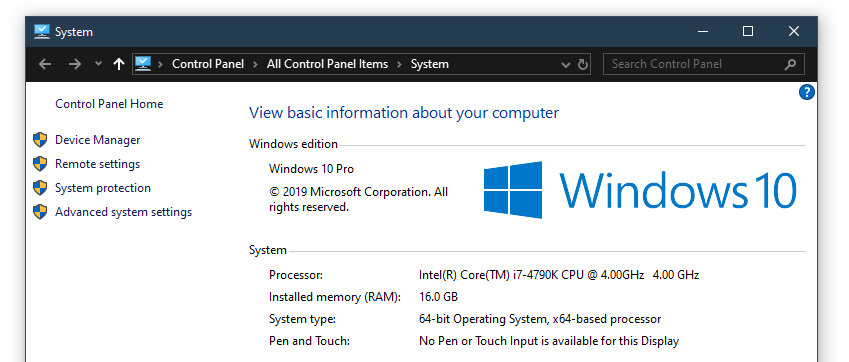This screenshot has width=849, height=362.
Task: Click shield icon beside Remote settings
Action: [x=40, y=164]
